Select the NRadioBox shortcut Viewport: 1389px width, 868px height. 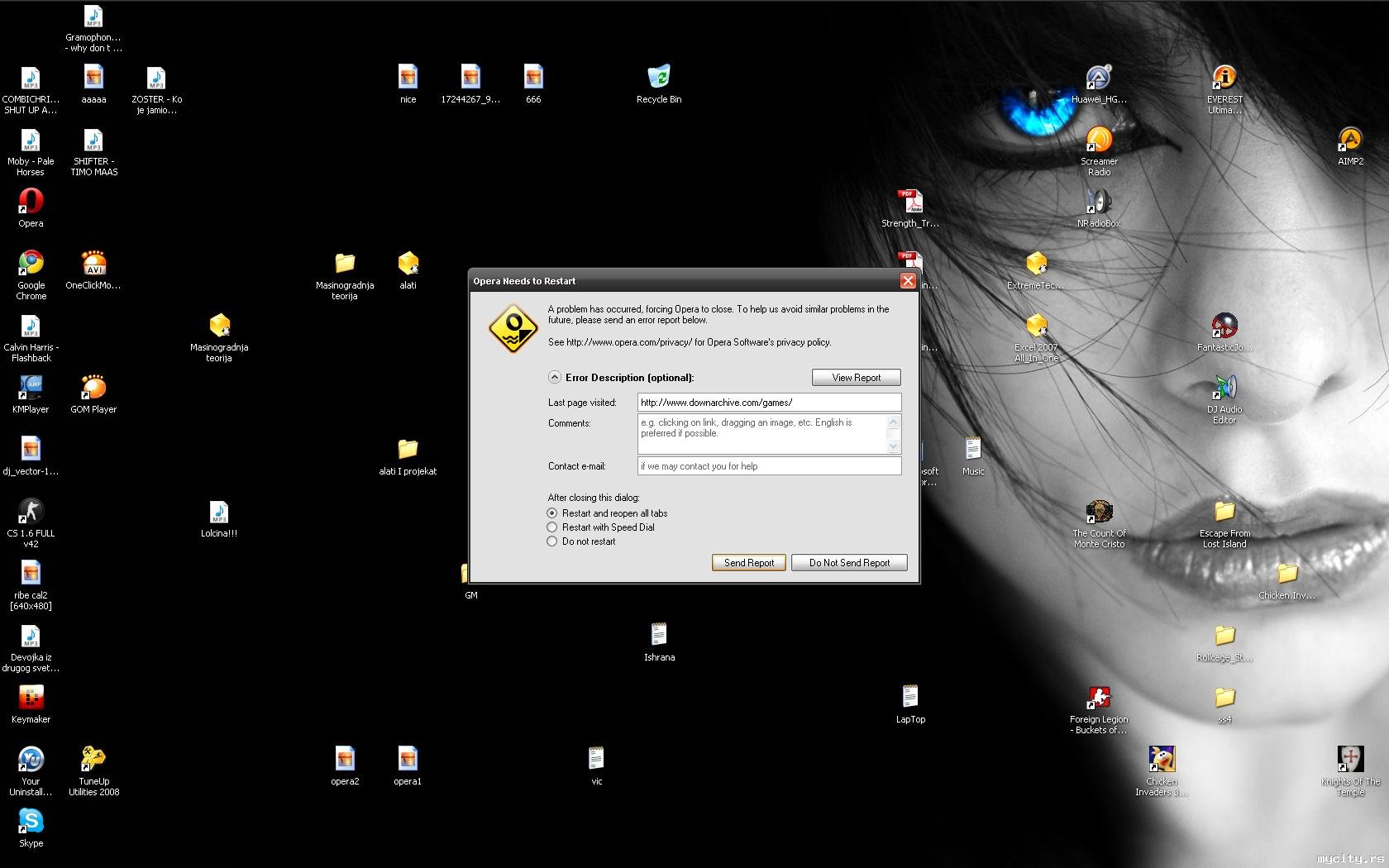point(1099,202)
